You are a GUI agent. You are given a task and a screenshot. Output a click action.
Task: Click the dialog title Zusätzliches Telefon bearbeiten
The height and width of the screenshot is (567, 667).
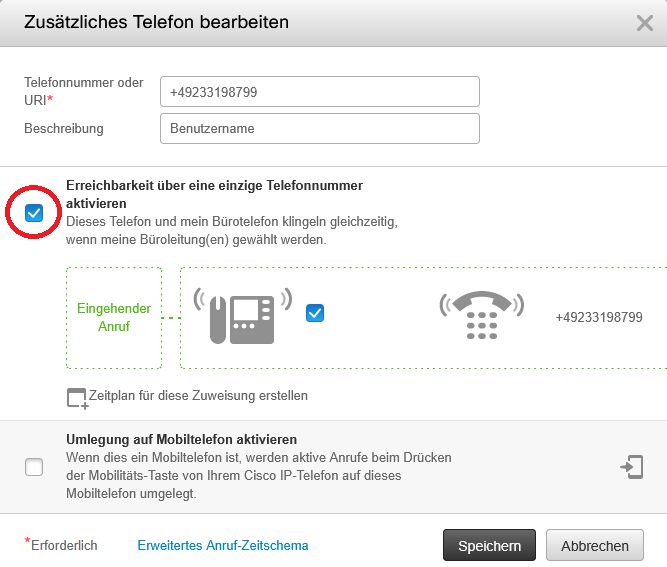pyautogui.click(x=156, y=21)
